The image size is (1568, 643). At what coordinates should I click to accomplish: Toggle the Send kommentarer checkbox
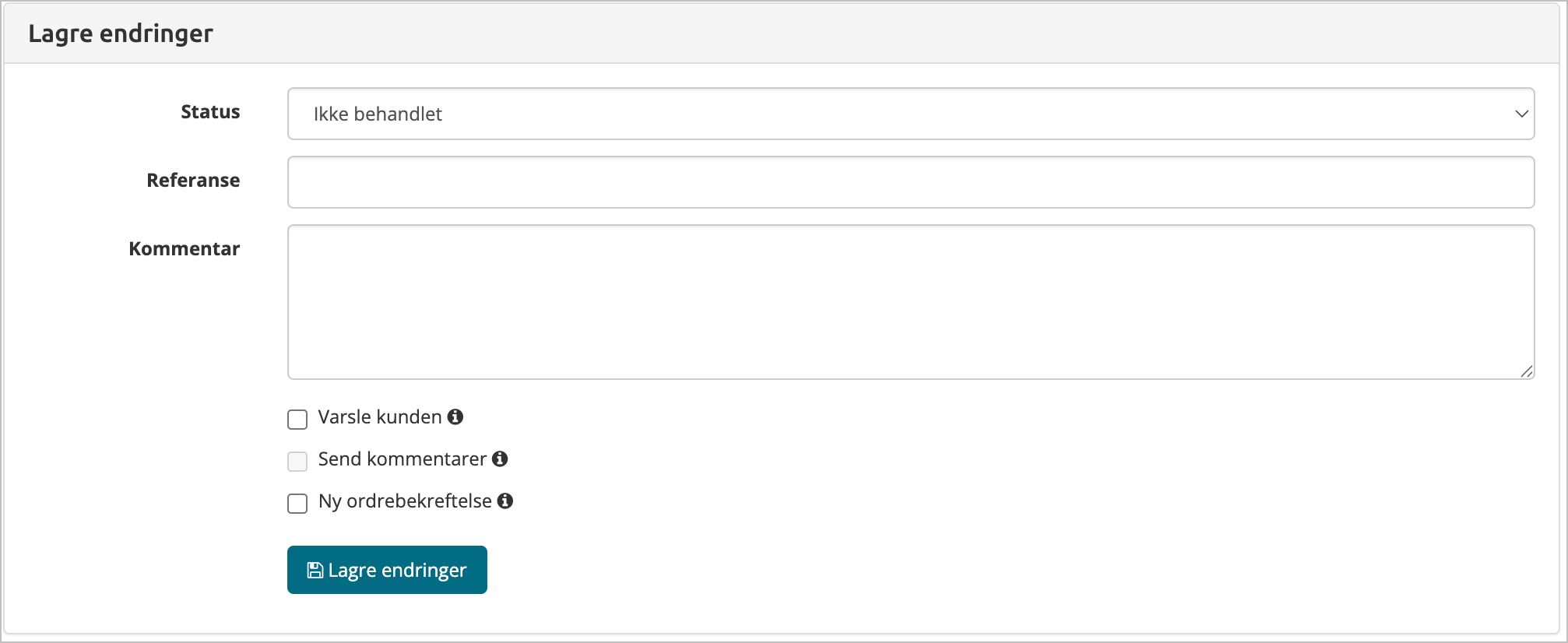click(x=297, y=462)
